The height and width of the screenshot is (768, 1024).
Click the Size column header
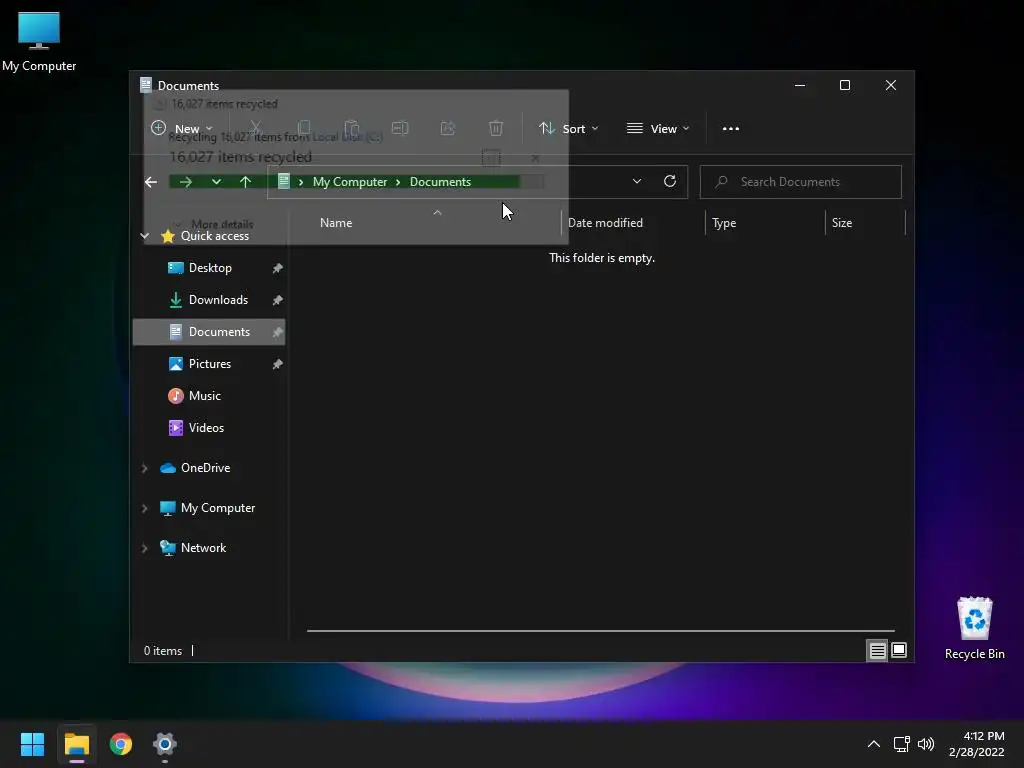click(x=842, y=223)
